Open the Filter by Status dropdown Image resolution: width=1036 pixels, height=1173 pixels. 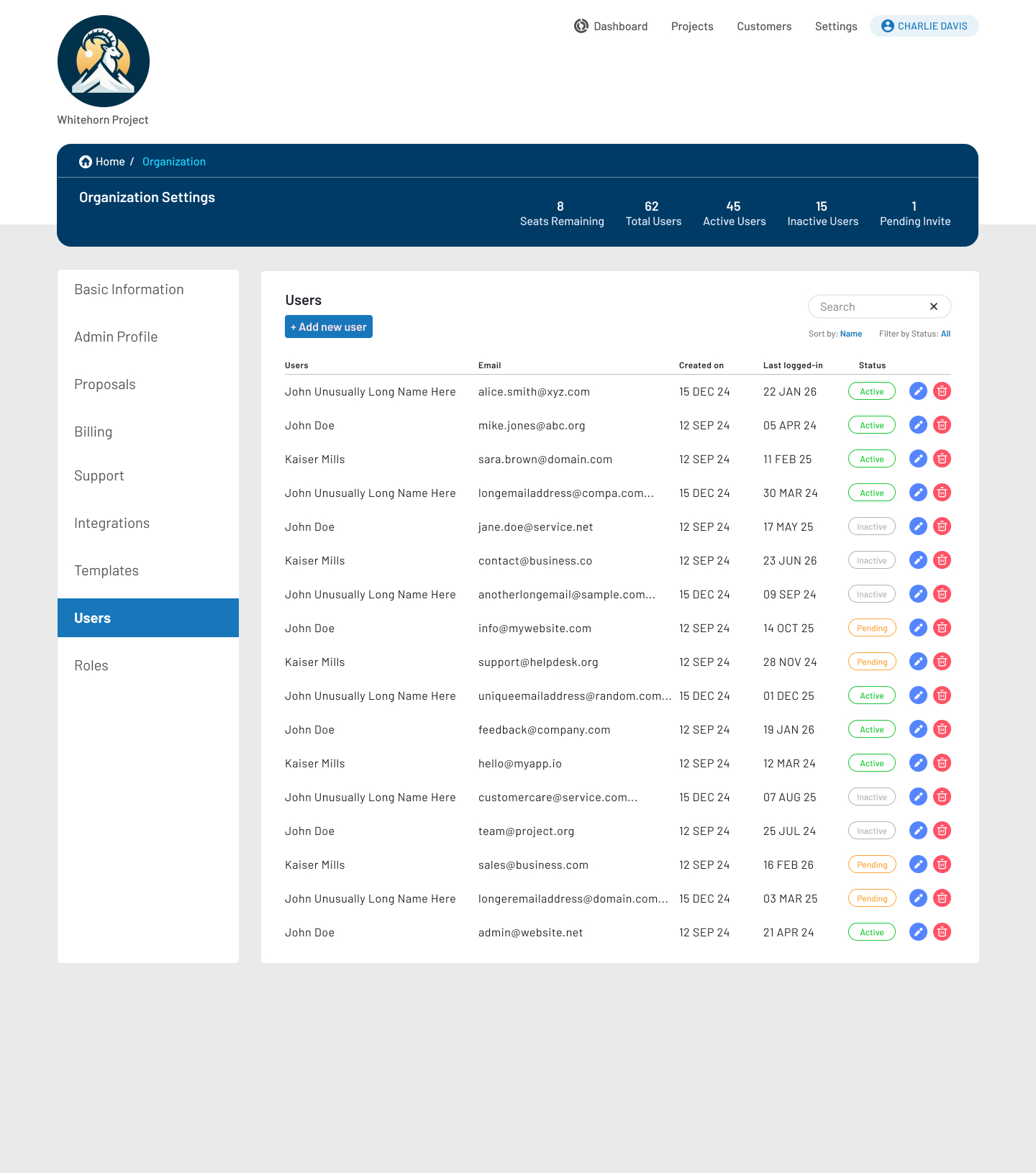point(945,334)
